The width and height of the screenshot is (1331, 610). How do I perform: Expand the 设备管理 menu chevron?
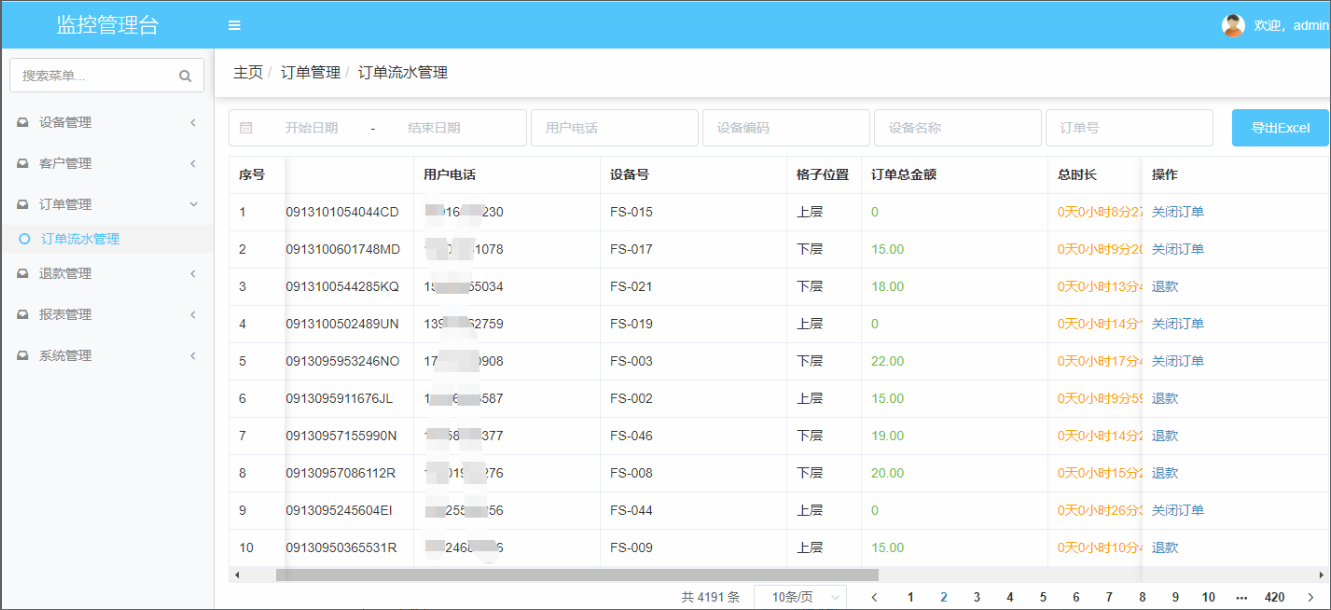click(193, 123)
